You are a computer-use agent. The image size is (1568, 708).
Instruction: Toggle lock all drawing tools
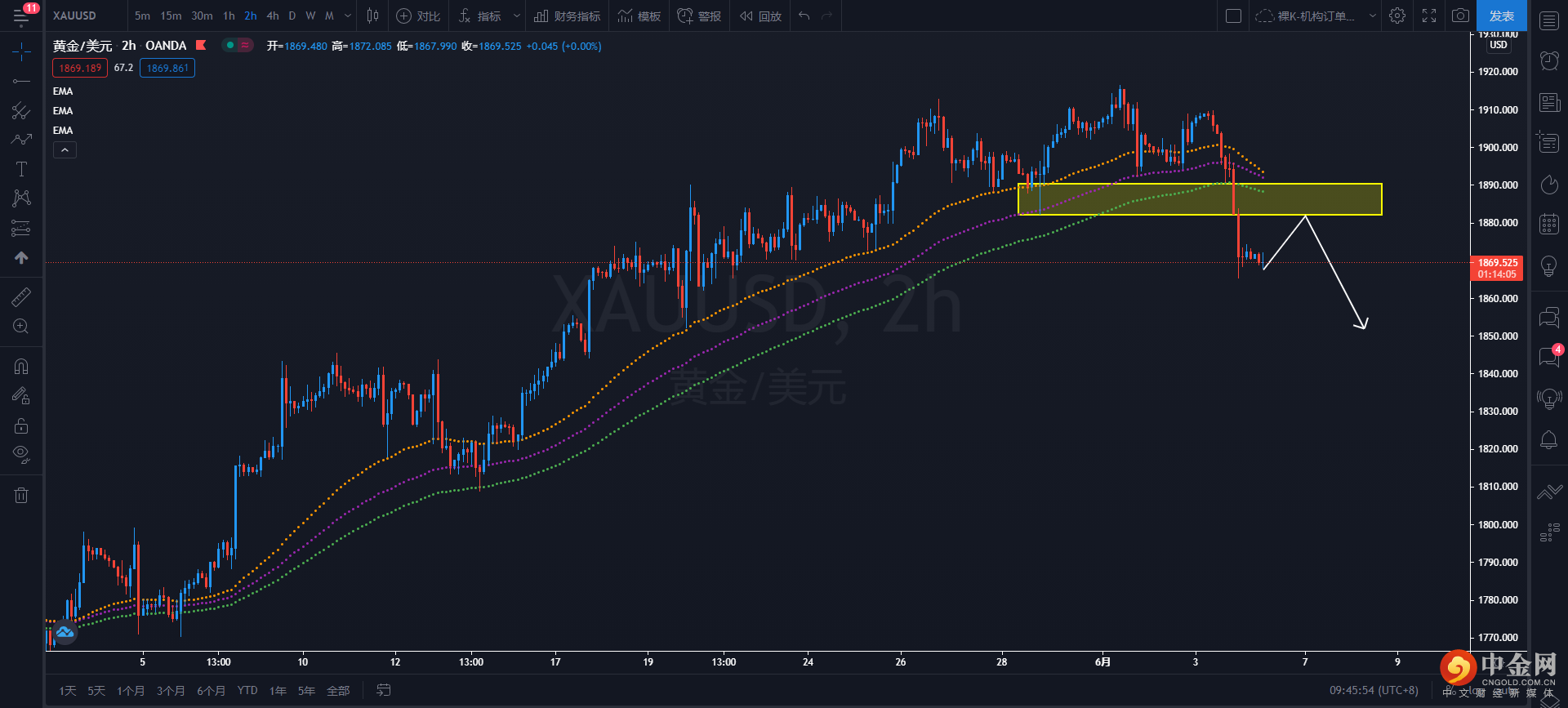(22, 425)
